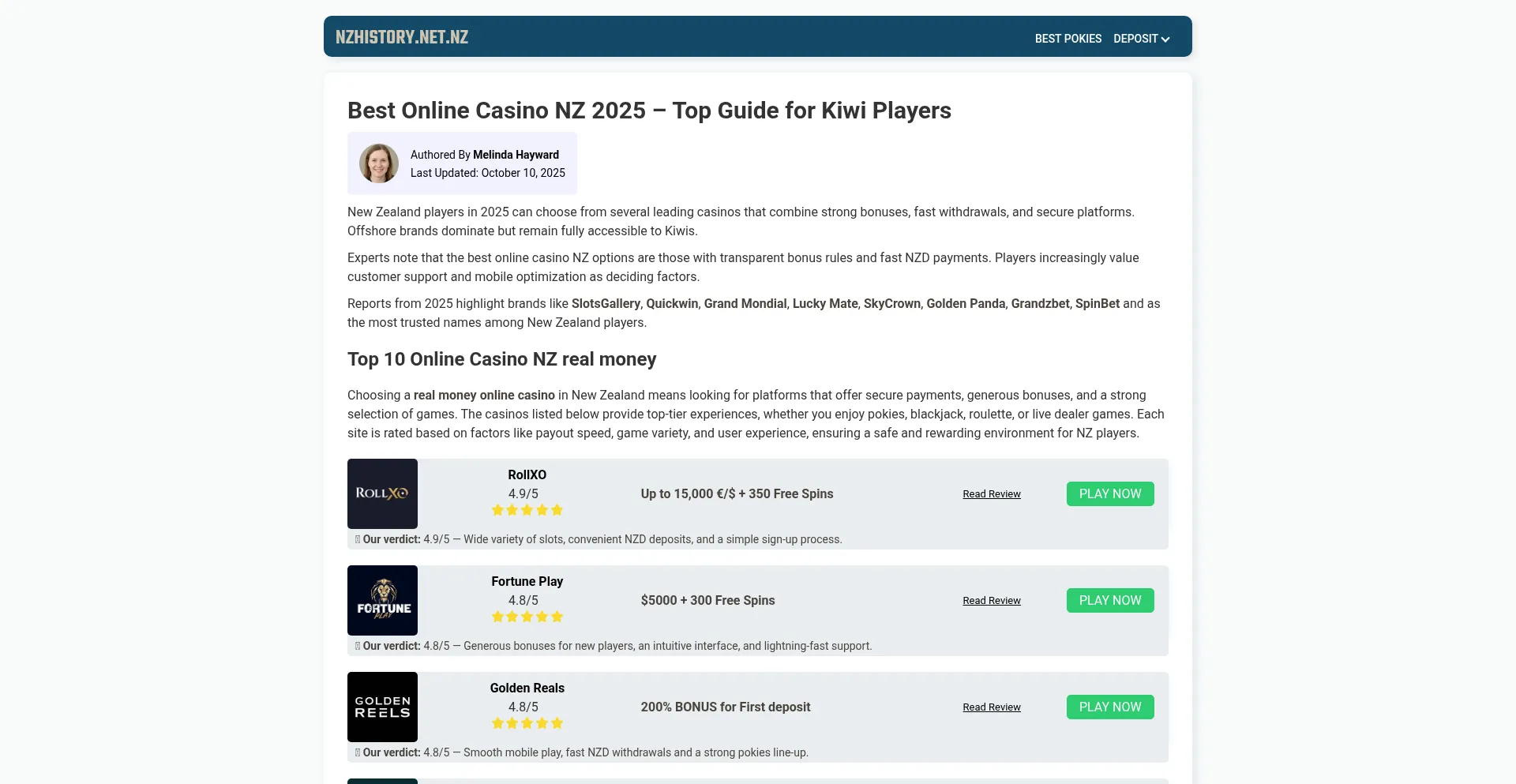
Task: Click the Fortune Play casino name
Action: pyautogui.click(x=527, y=581)
